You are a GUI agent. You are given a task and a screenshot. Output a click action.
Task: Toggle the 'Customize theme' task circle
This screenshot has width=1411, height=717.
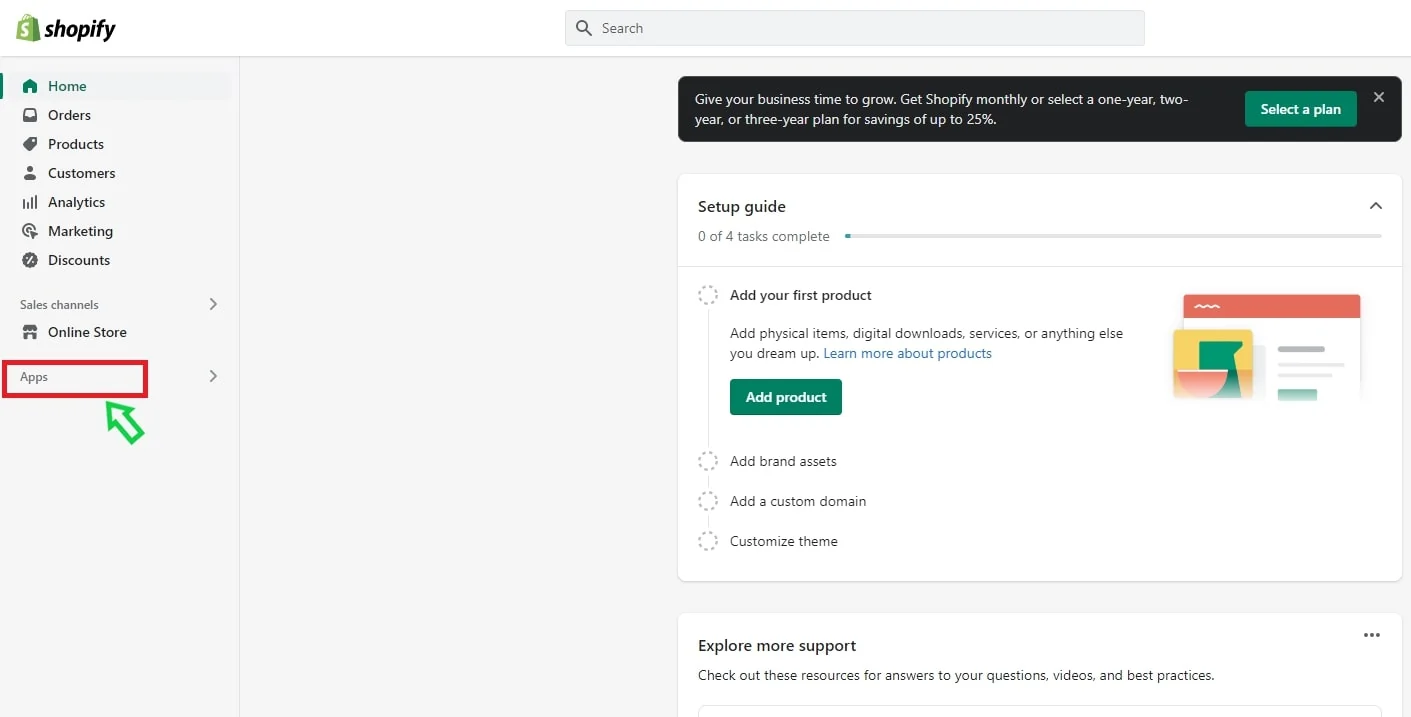click(x=708, y=541)
